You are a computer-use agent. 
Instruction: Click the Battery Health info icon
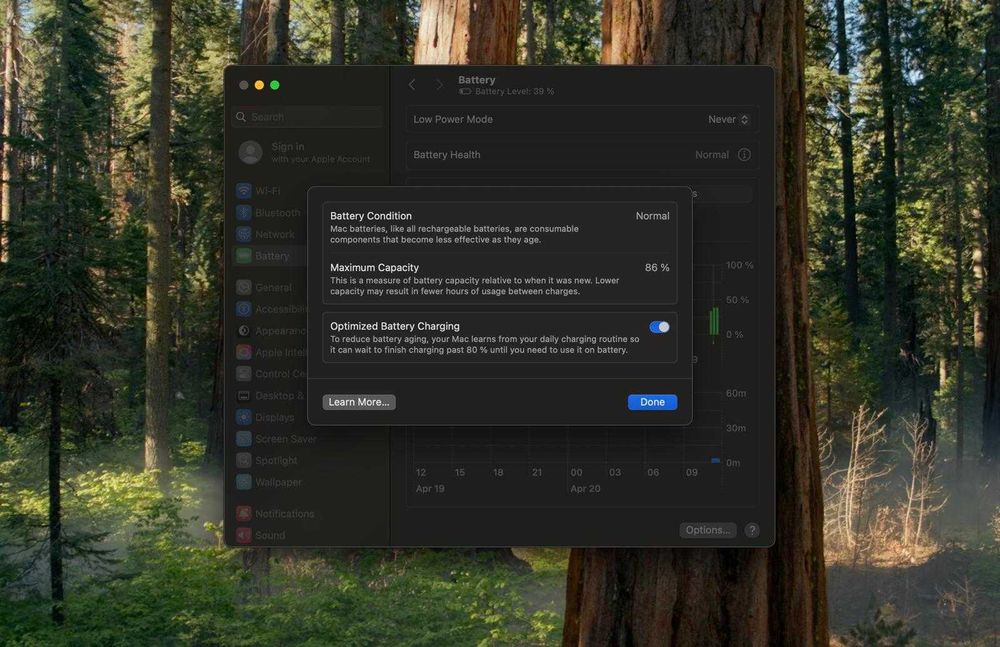[744, 154]
